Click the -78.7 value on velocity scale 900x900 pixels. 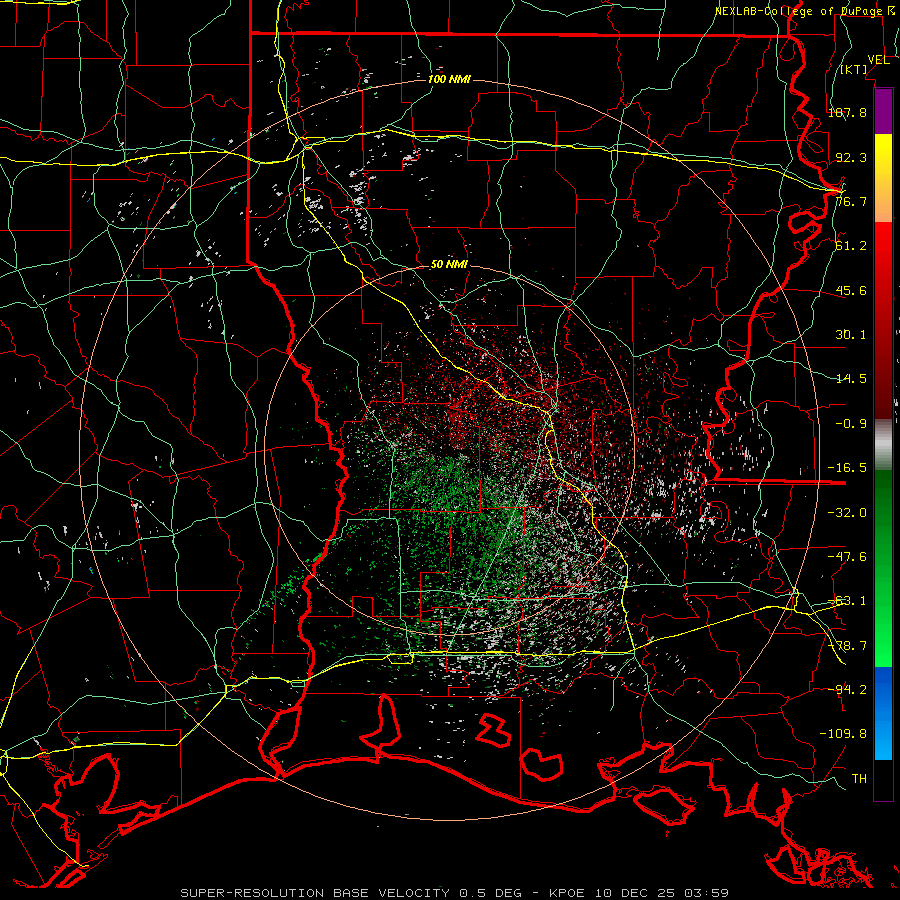pos(847,646)
